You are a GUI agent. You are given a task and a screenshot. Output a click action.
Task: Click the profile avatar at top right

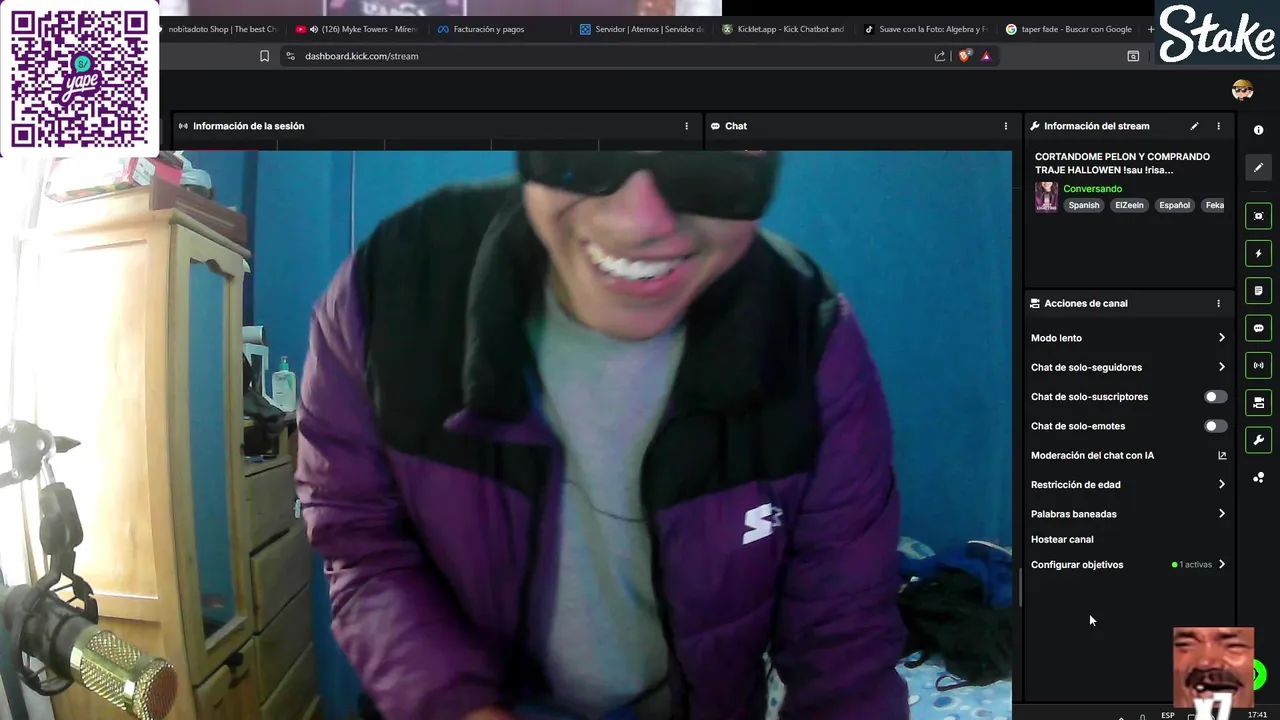click(x=1243, y=90)
